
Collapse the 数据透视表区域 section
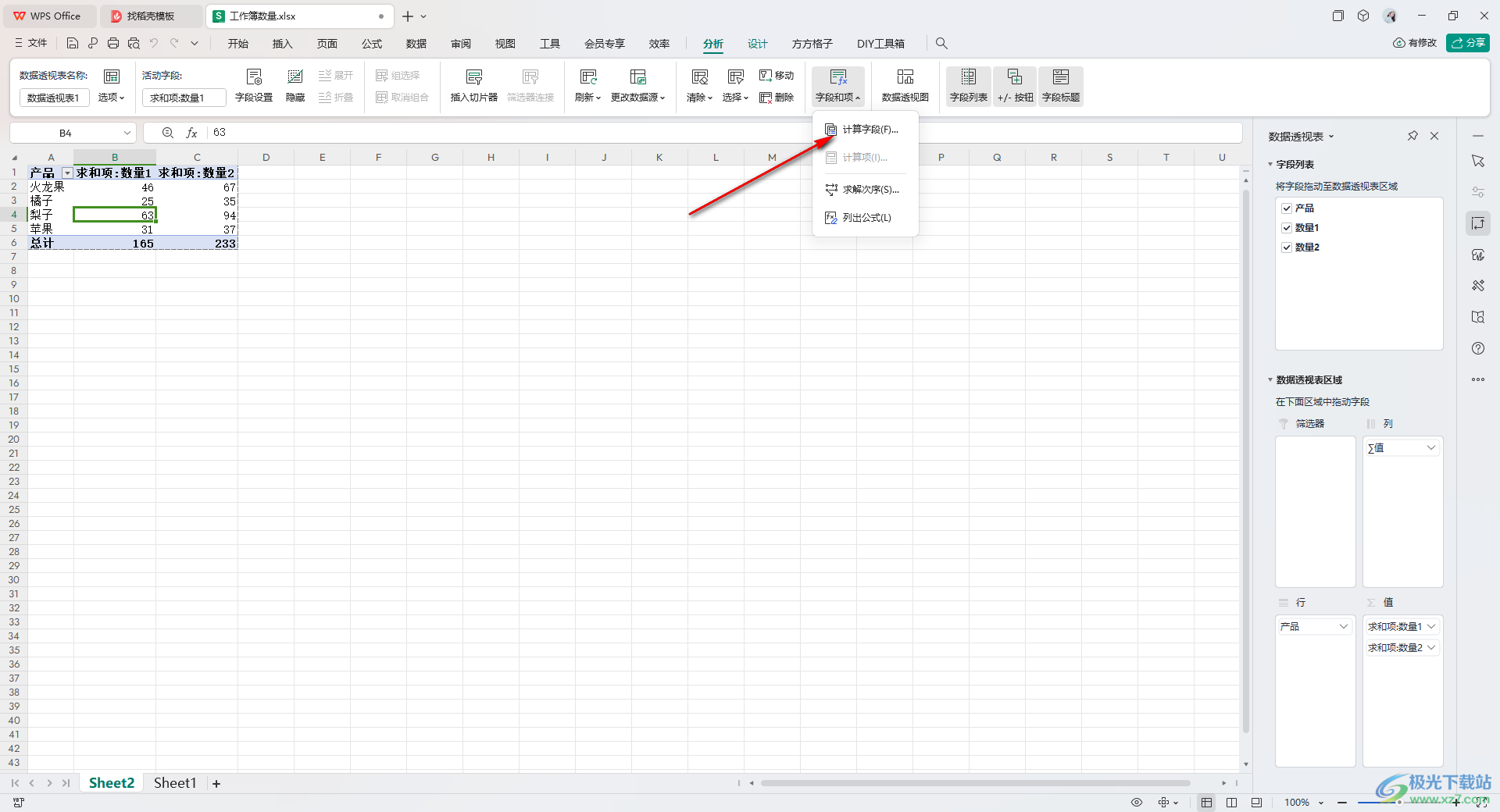pos(1270,380)
